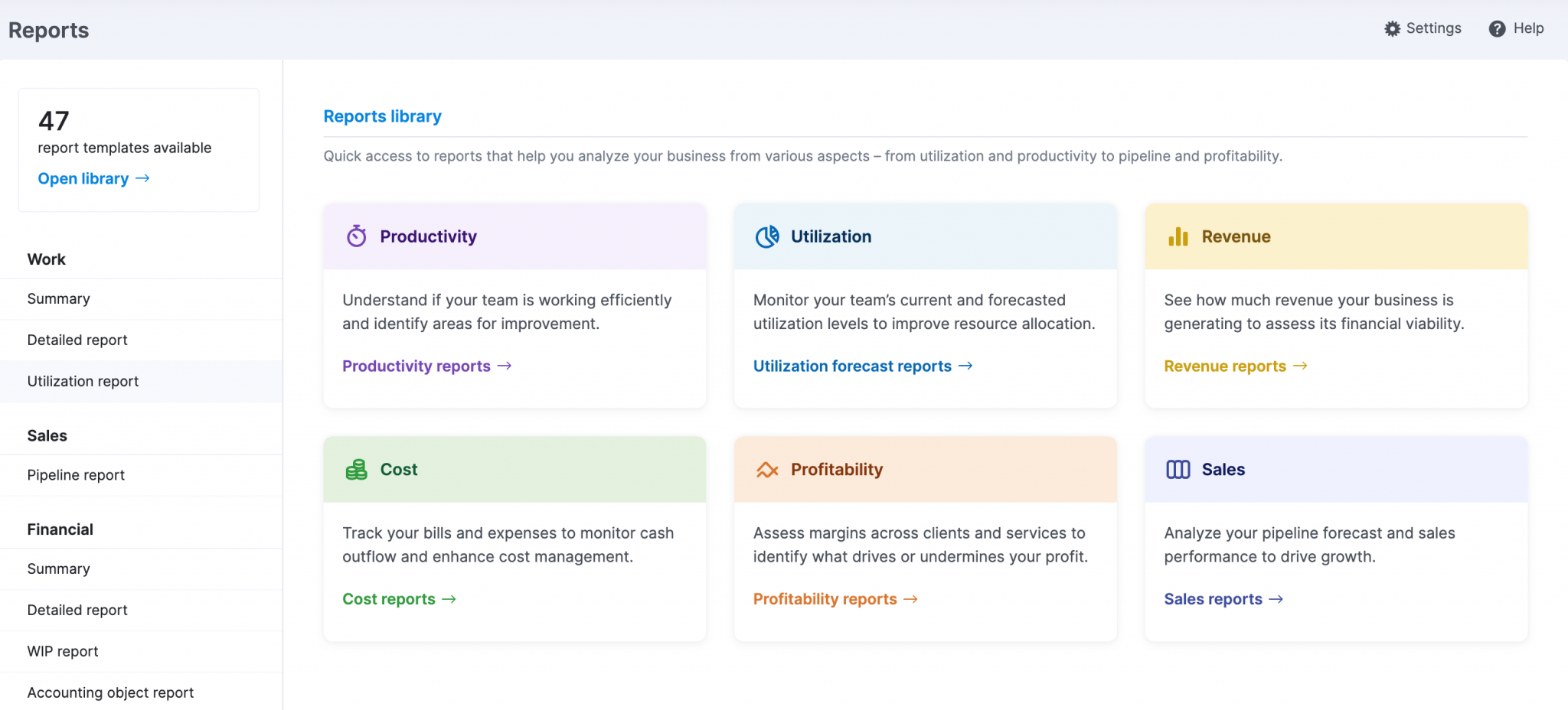The height and width of the screenshot is (710, 1568).
Task: Open the Reports library link
Action: pos(382,116)
